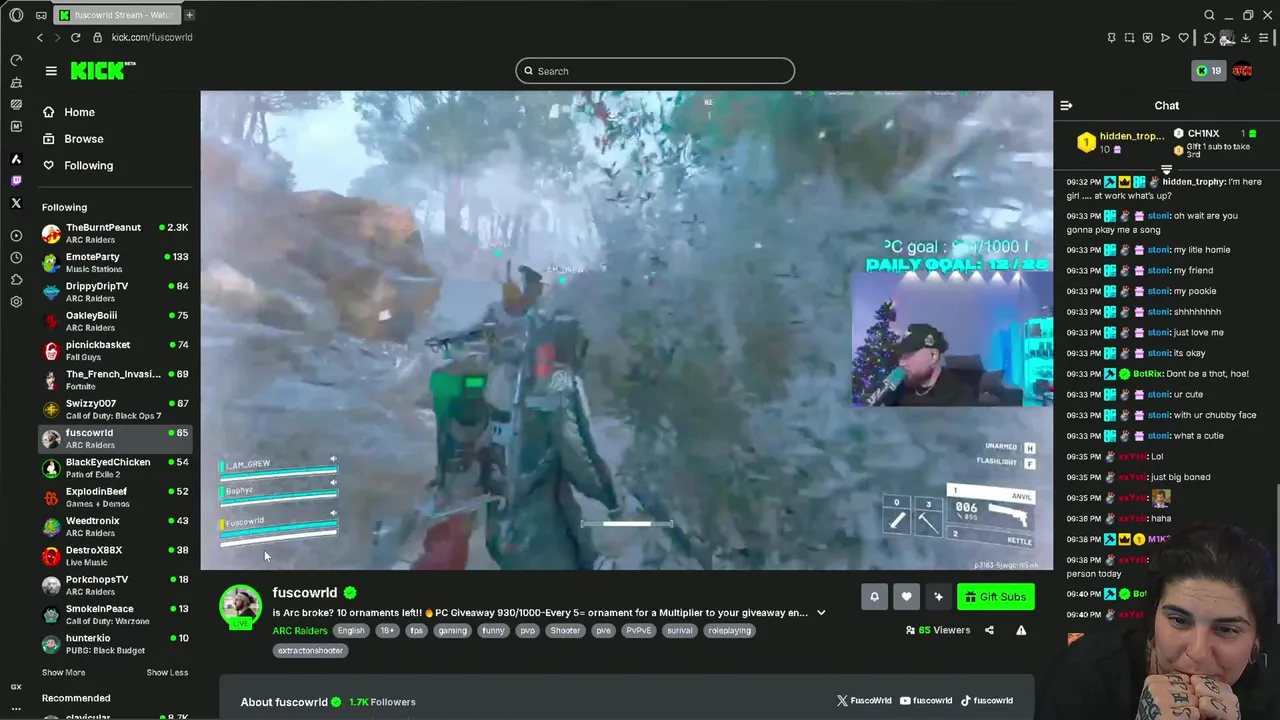
Task: Open fuscowrld YouTube link
Action: tap(925, 701)
